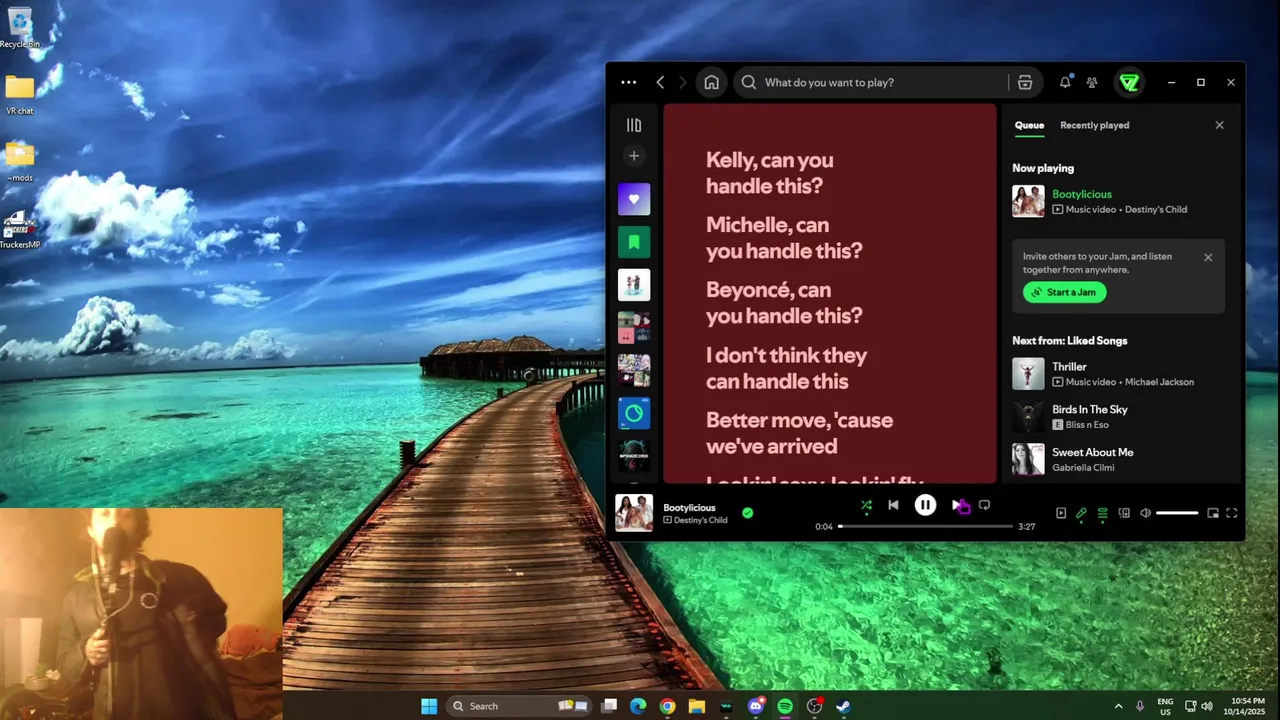Pause the current song

[925, 506]
